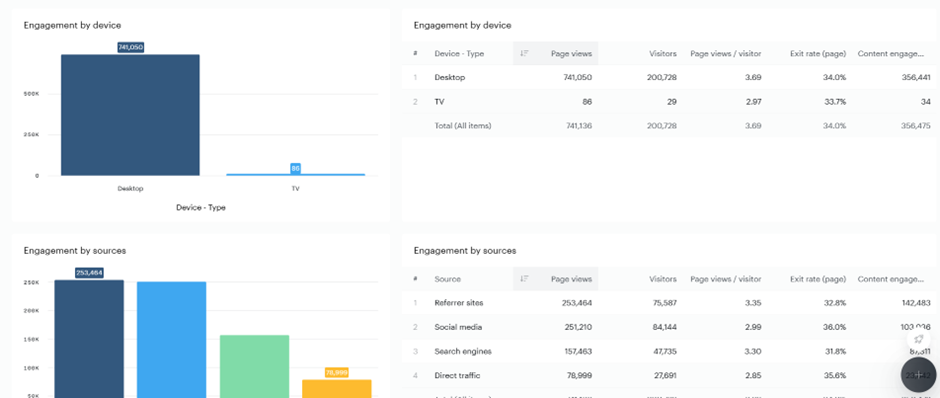This screenshot has width=940, height=398.
Task: Sort sources table by Page views column
Action: point(571,279)
